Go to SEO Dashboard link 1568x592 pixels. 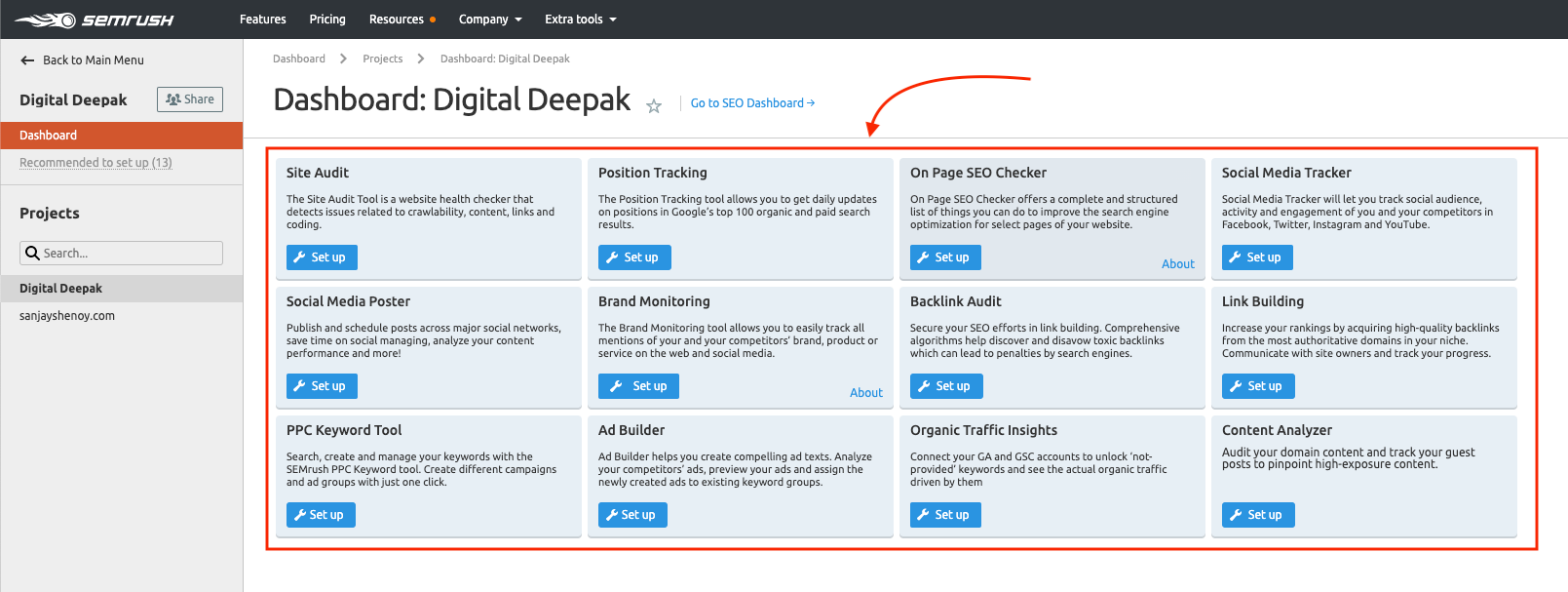click(x=752, y=103)
